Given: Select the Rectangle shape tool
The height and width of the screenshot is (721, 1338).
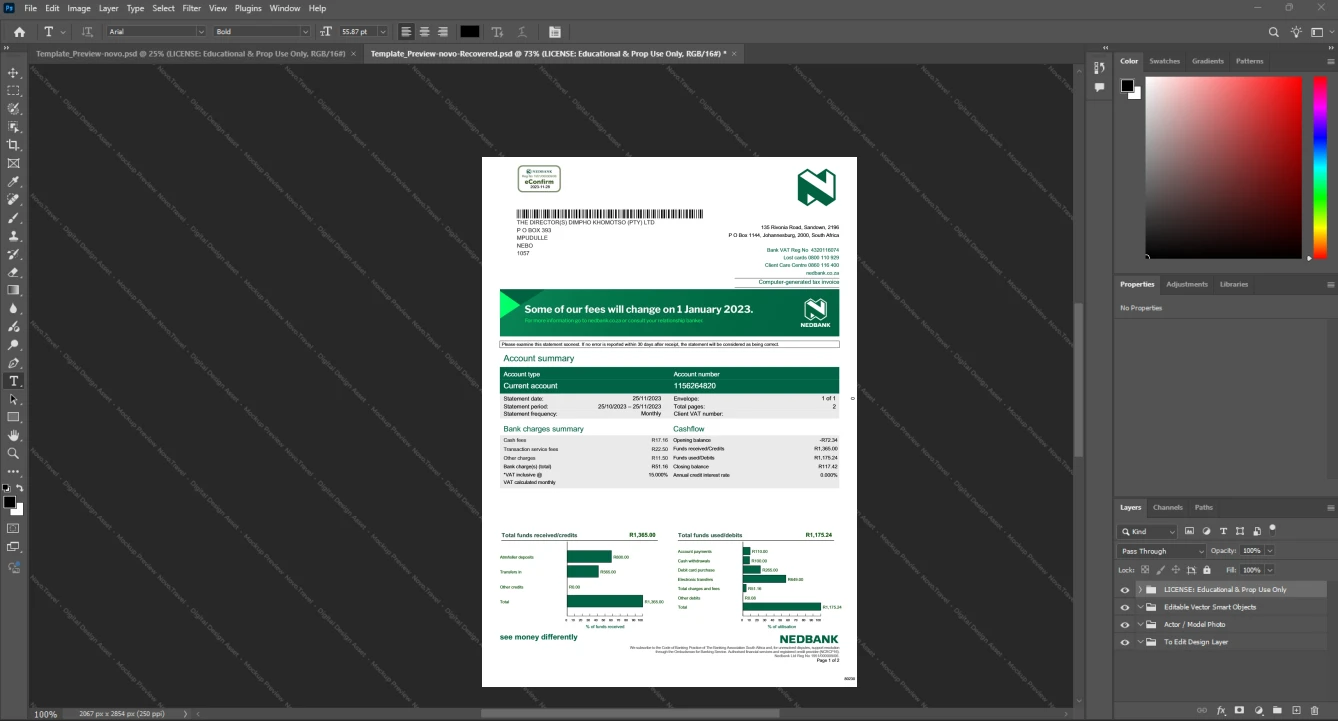Looking at the screenshot, I should tap(13, 417).
